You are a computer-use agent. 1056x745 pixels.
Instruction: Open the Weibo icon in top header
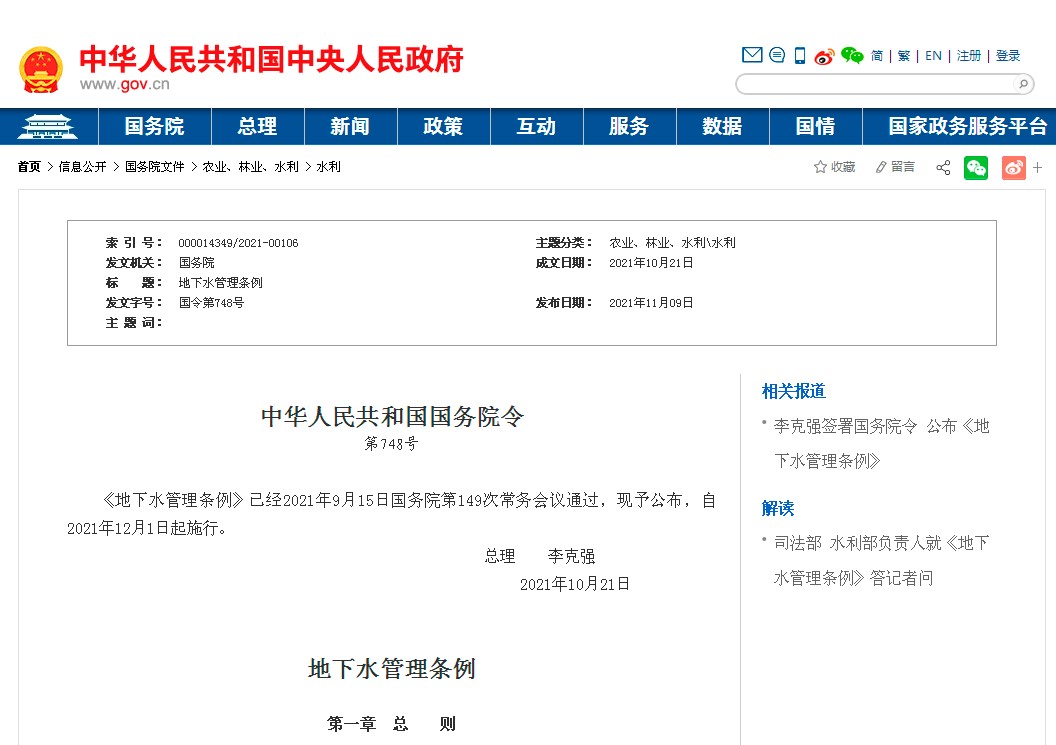coord(824,56)
